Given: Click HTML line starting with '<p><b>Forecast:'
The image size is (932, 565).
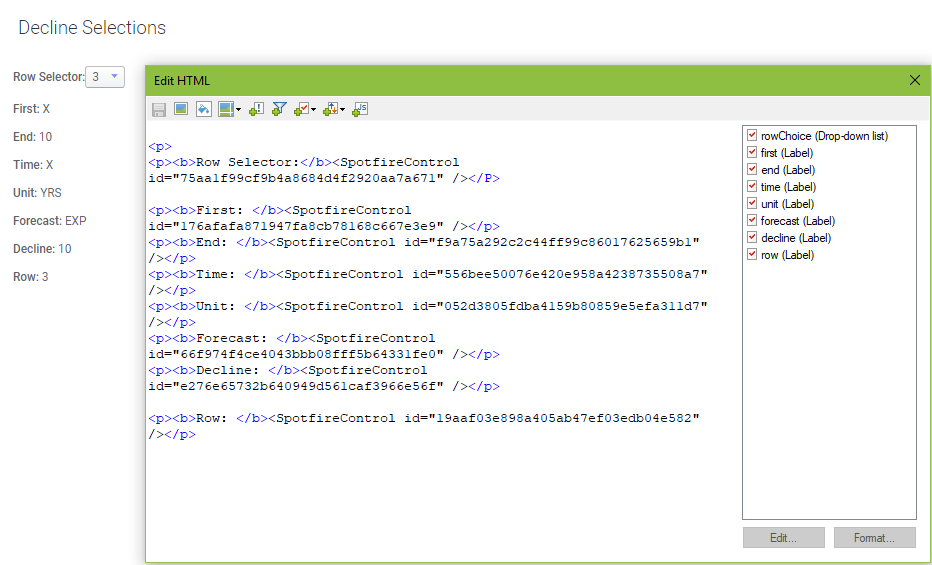Looking at the screenshot, I should pos(292,339).
